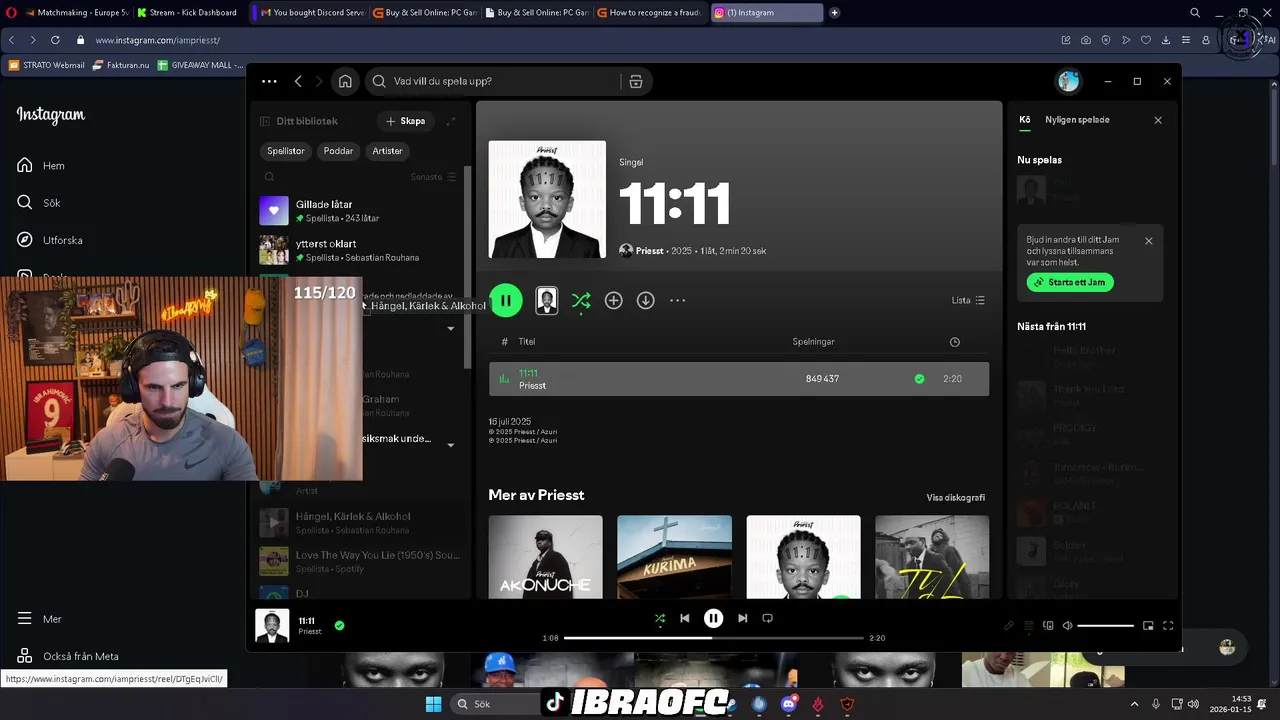Pause using the bottom player bar button

point(713,618)
